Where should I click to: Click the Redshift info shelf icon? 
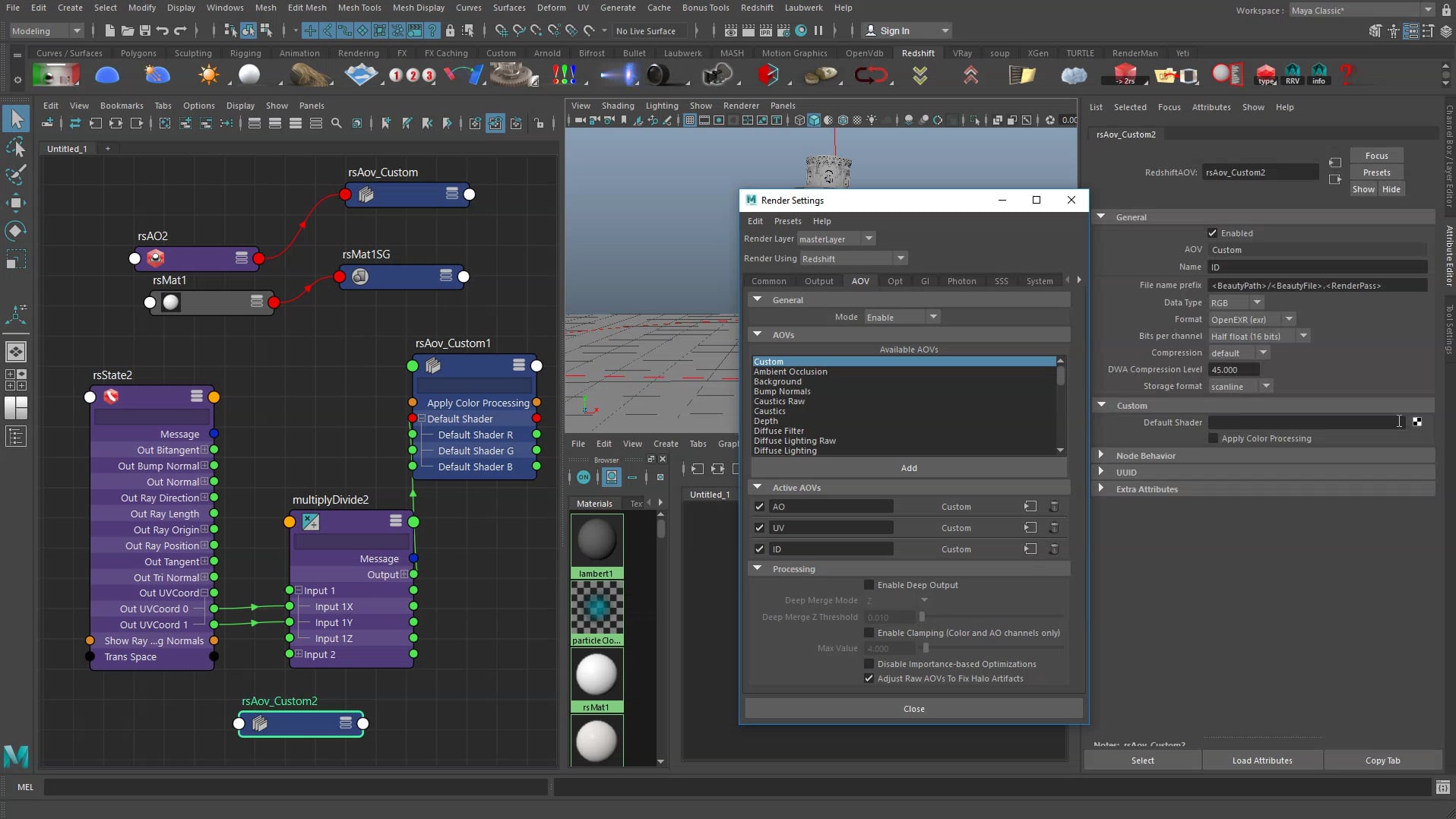[1318, 72]
